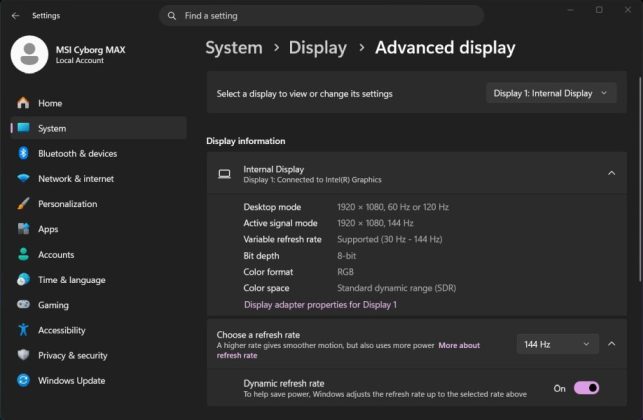Click MSI Cyborg MAX account name
Image resolution: width=643 pixels, height=420 pixels.
coord(91,50)
